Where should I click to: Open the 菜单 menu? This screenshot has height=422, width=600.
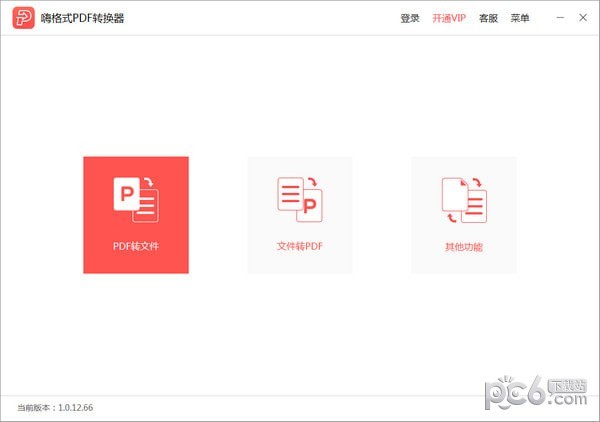[520, 18]
